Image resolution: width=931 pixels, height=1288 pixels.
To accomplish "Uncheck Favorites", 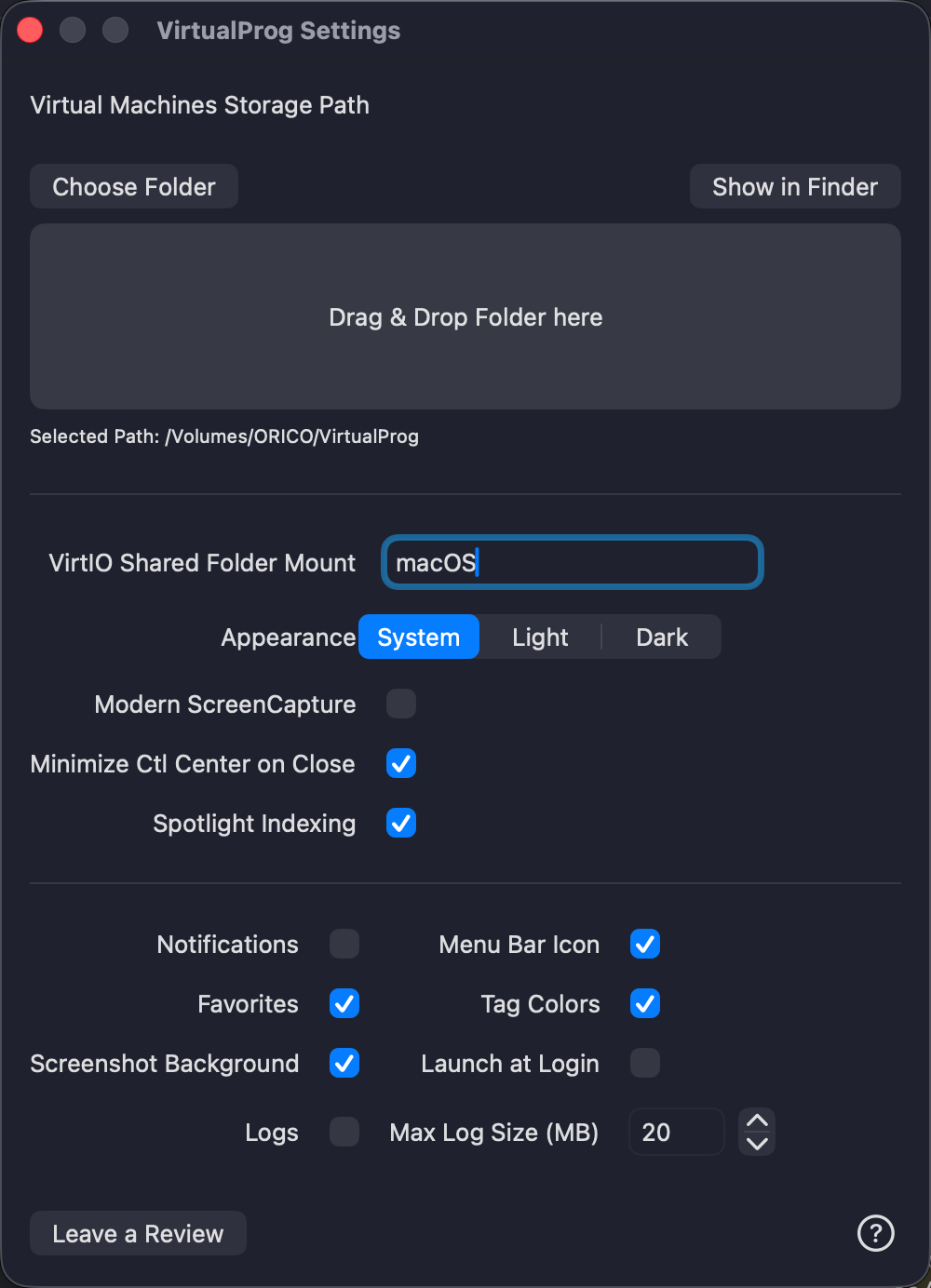I will 344,1003.
